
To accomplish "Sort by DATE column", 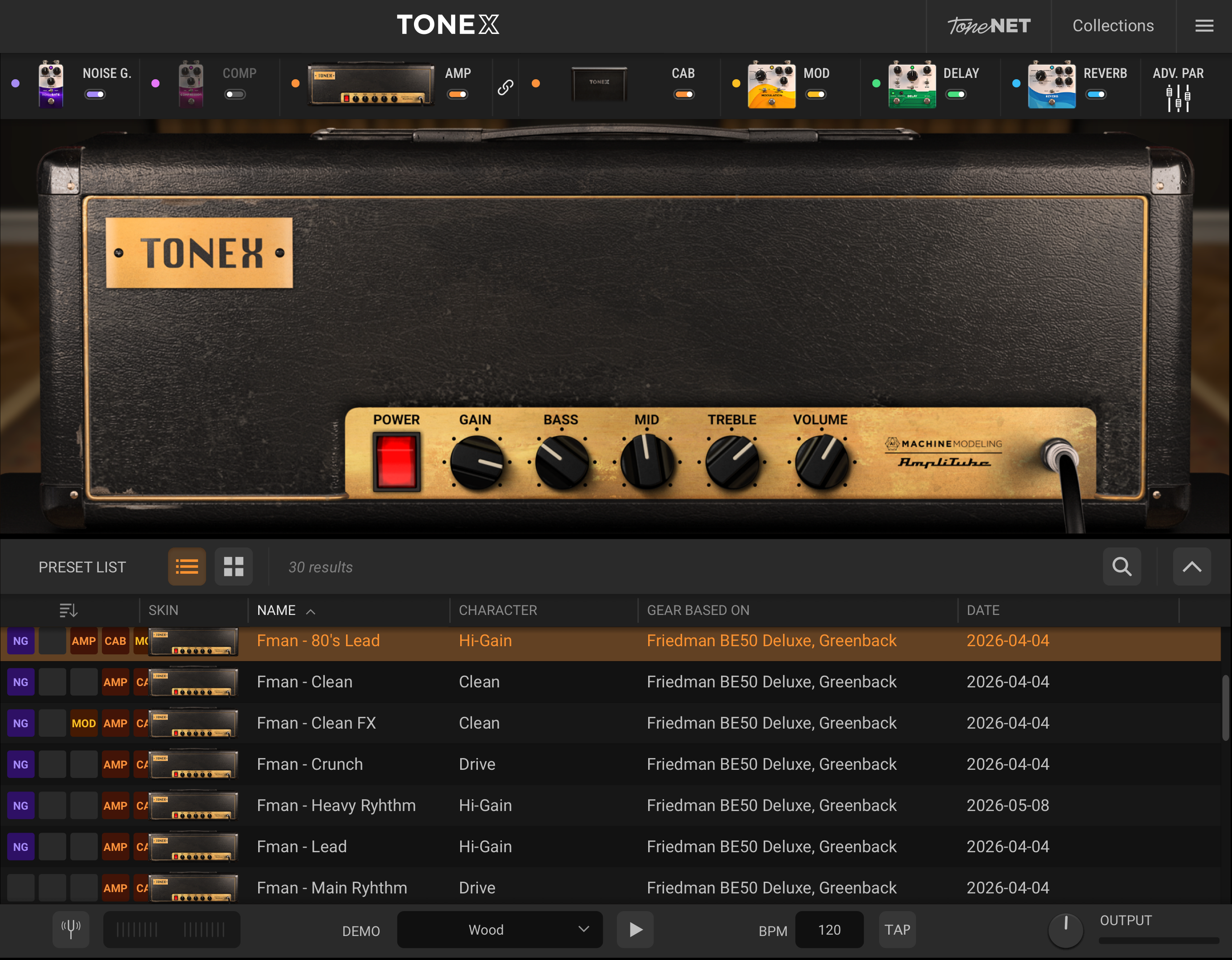I will click(983, 610).
